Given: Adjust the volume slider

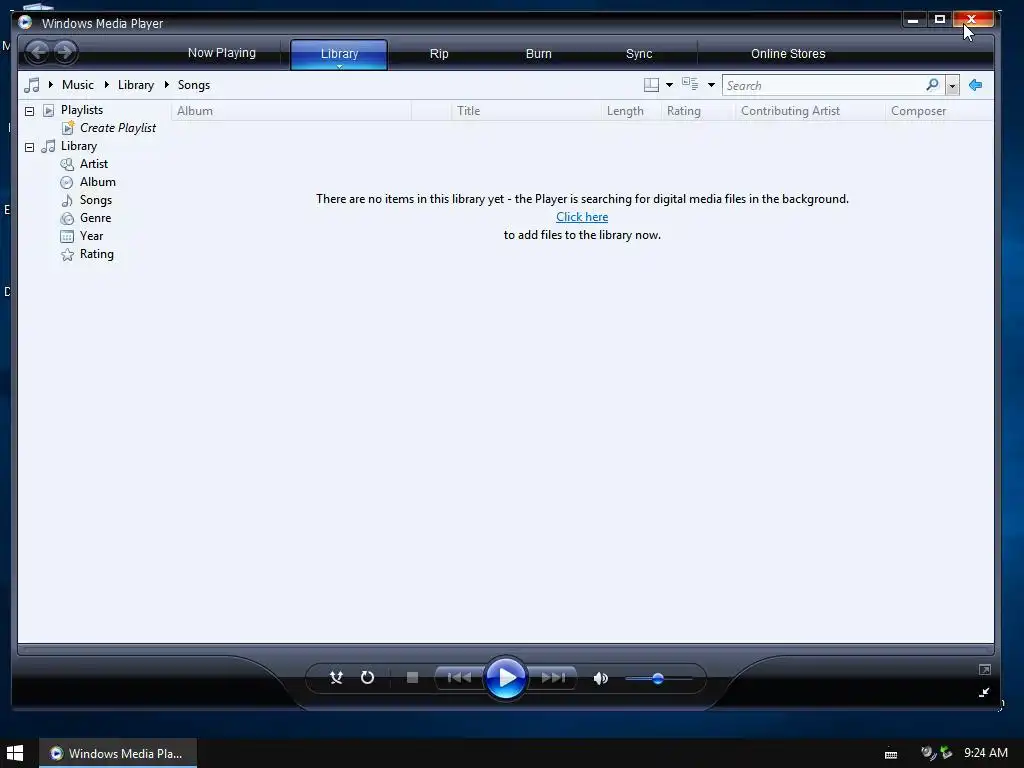Looking at the screenshot, I should [x=658, y=679].
